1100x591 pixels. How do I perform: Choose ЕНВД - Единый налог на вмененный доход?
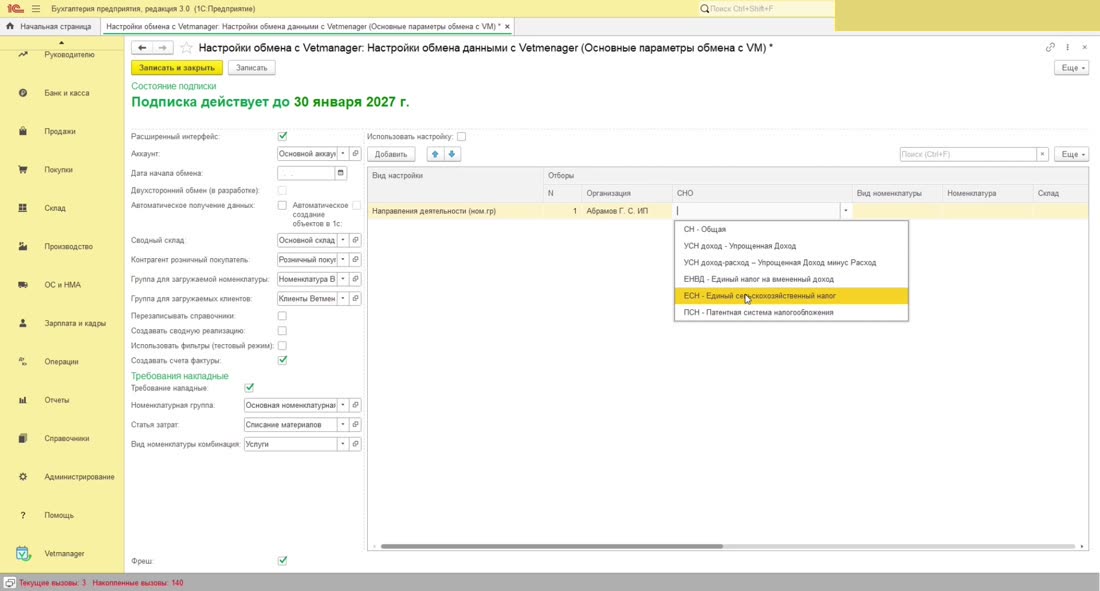point(791,279)
